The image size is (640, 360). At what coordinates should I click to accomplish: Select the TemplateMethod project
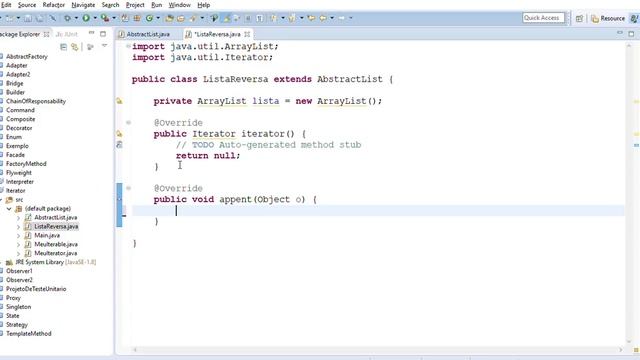coord(29,334)
